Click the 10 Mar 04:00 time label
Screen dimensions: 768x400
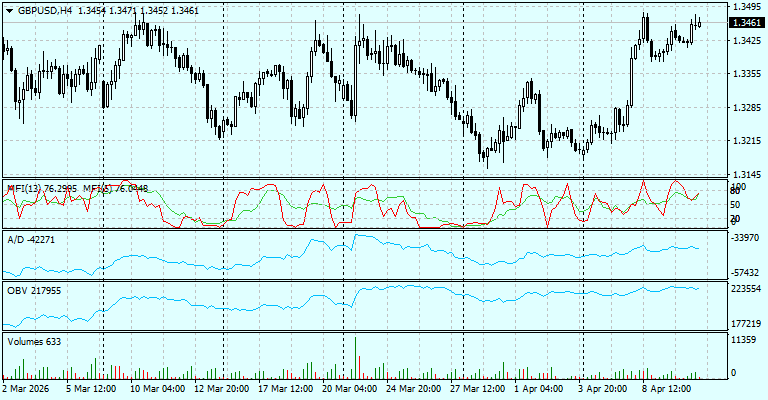157,389
